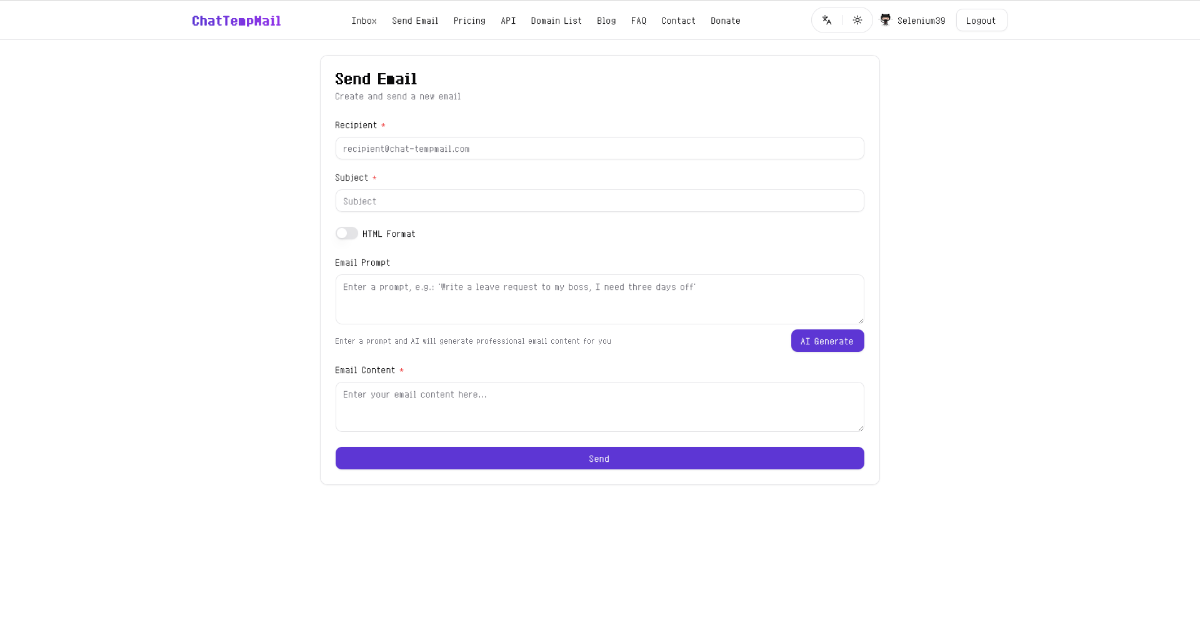
Task: Focus the Recipient email field
Action: pos(599,148)
